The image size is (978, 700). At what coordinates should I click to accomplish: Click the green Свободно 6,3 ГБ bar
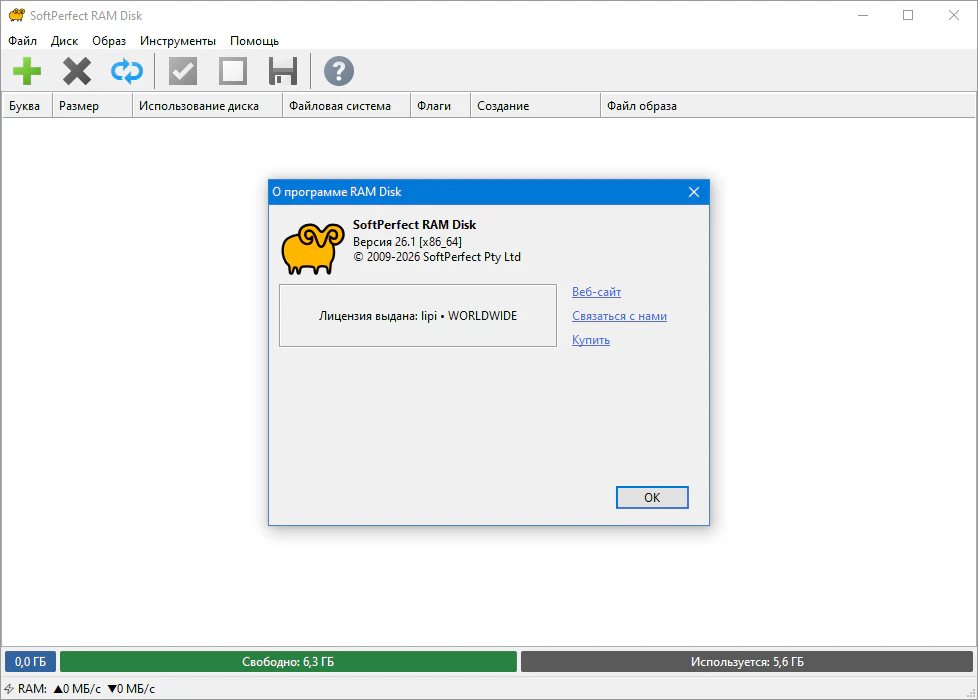(288, 662)
